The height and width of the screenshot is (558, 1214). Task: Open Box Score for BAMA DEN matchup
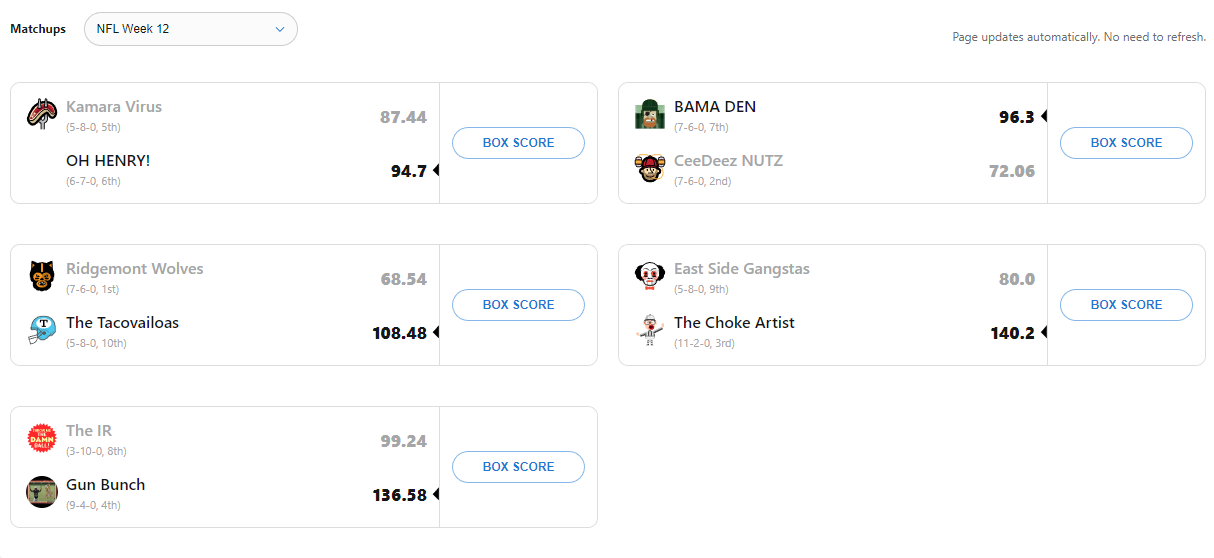1126,143
